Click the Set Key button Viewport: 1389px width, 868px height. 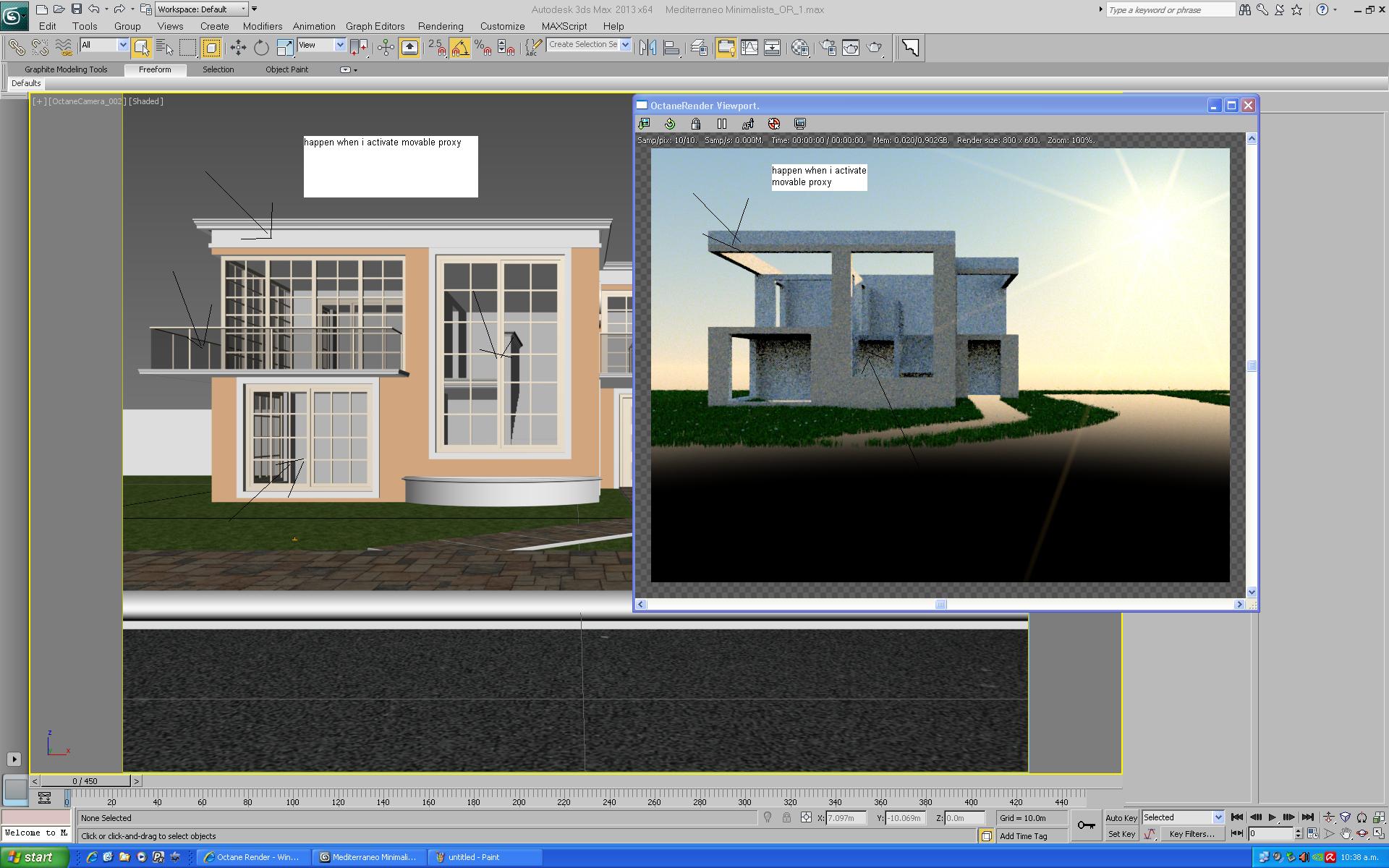coord(1121,834)
